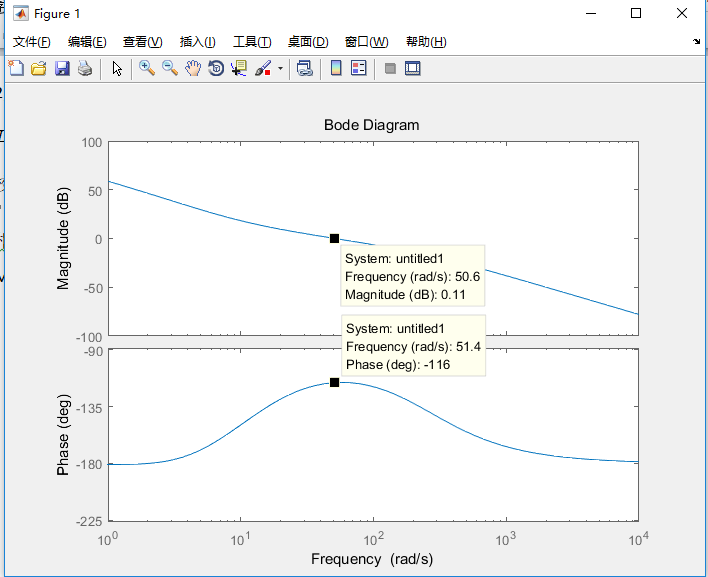The width and height of the screenshot is (708, 577).
Task: Open the 查看(V) menu
Action: [143, 42]
